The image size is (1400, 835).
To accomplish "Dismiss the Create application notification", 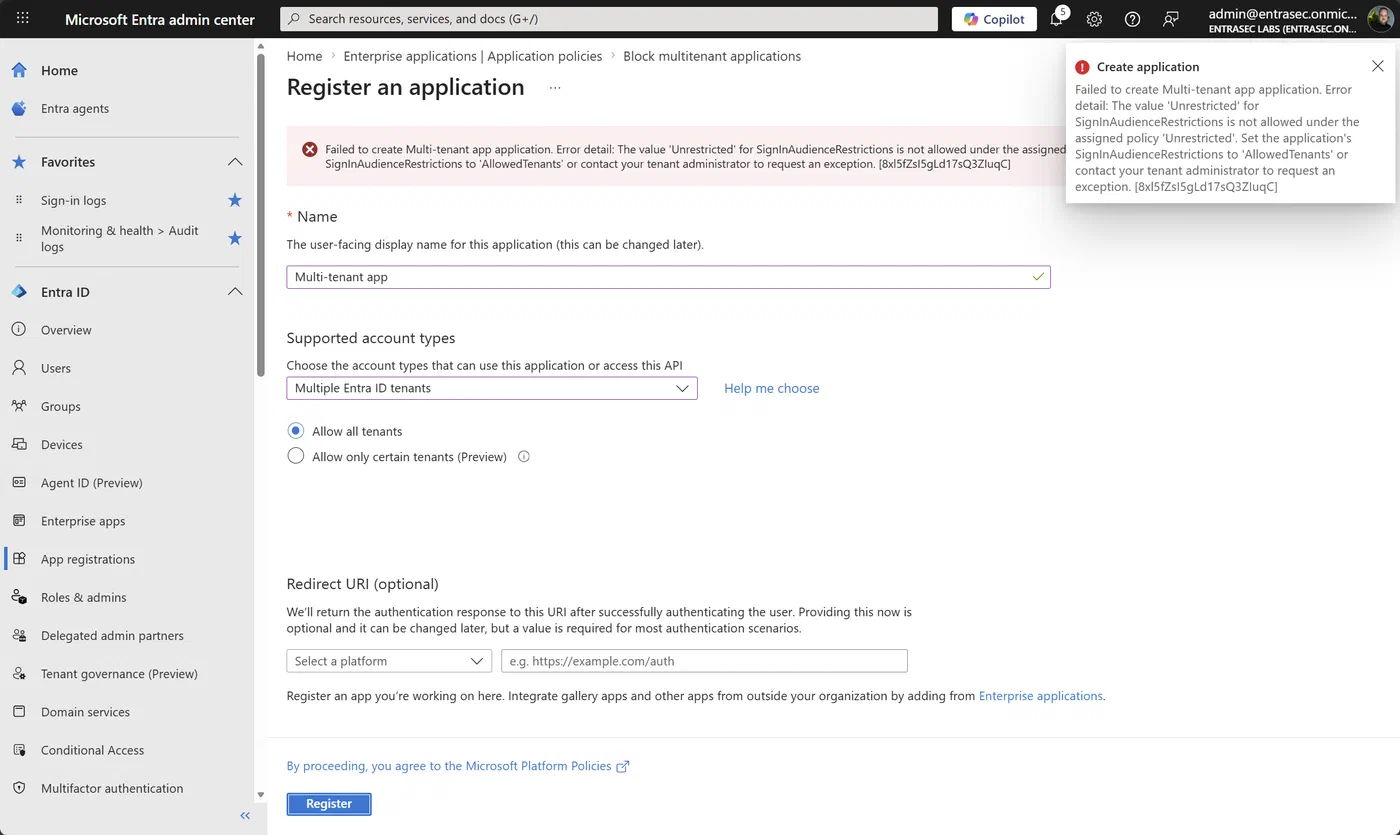I will click(x=1378, y=66).
